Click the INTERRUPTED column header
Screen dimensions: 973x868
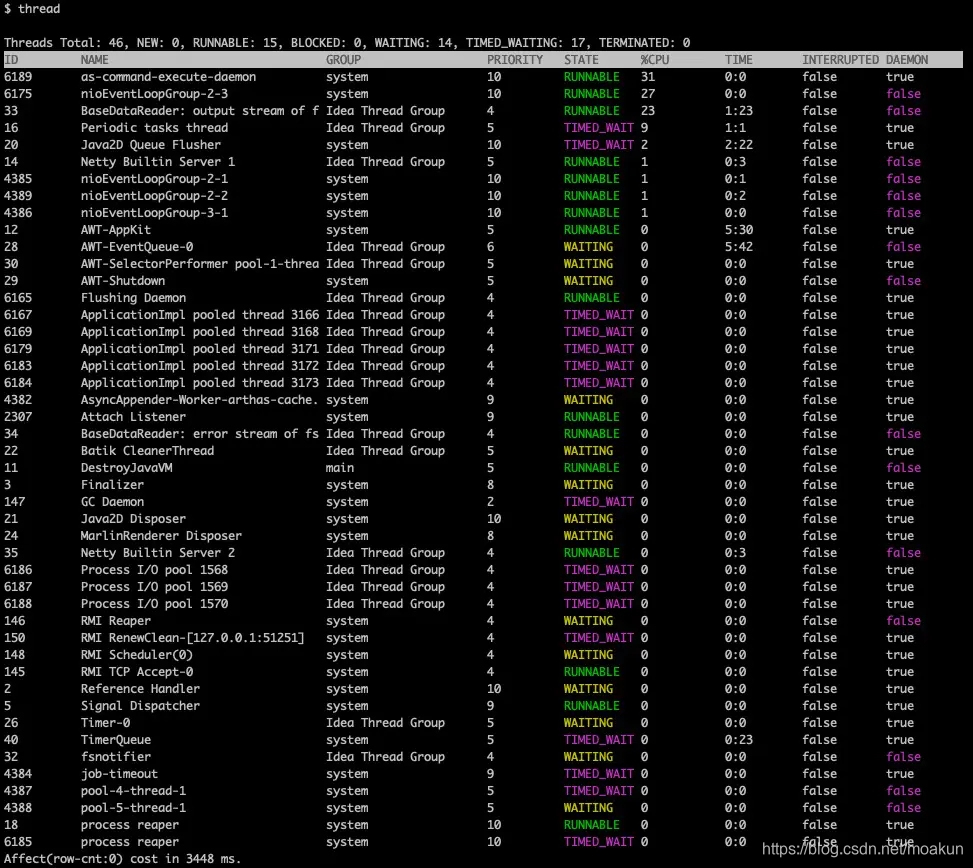(x=840, y=60)
